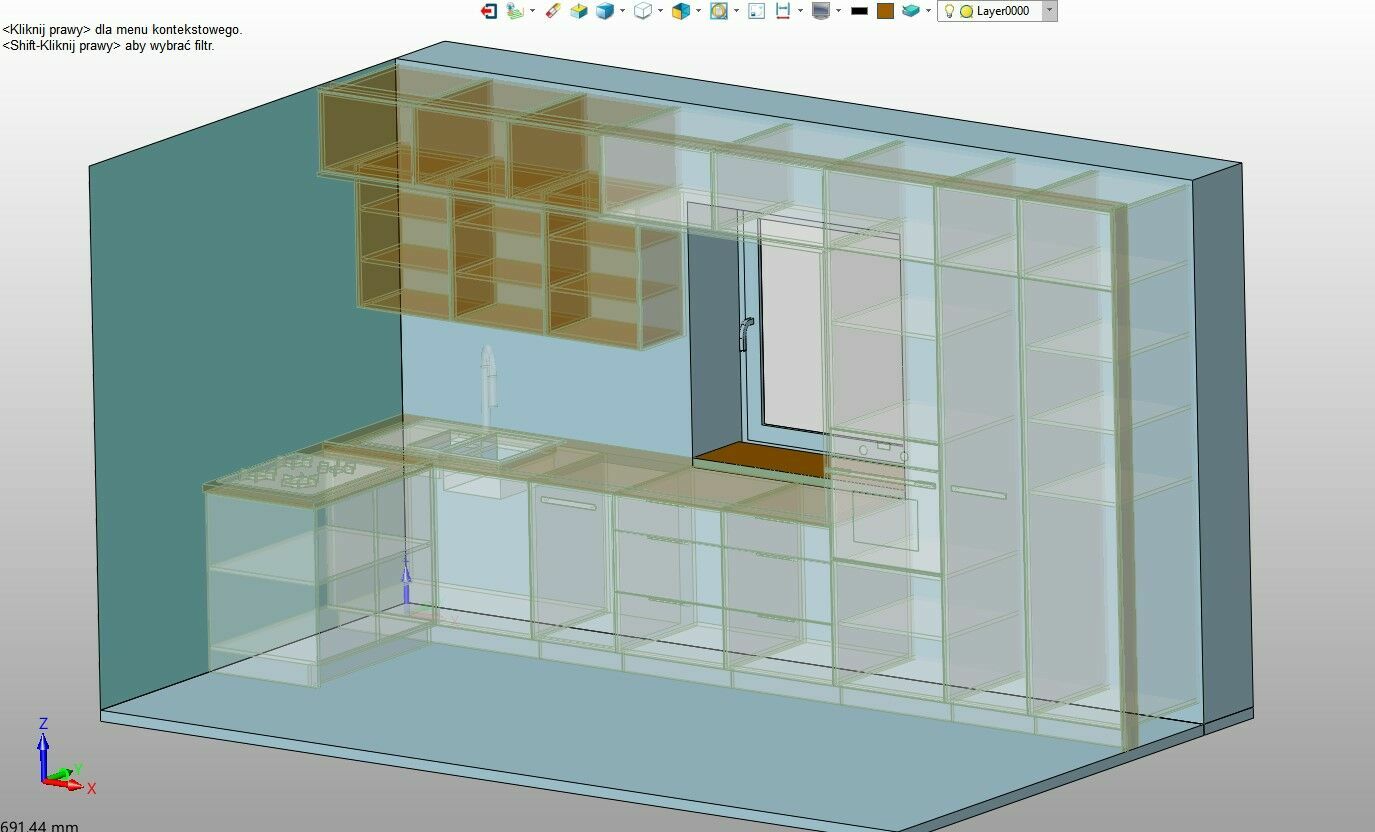1375x832 pixels.
Task: Select the solid blue shaded cube icon
Action: [604, 11]
